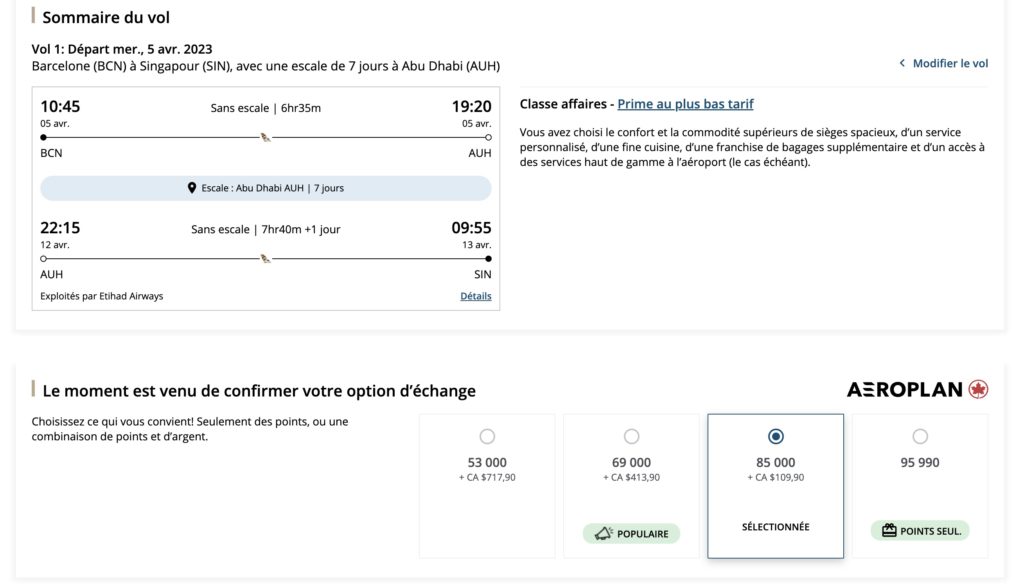Open the AUH-SIN flight Détails
1024x584 pixels.
pos(478,295)
